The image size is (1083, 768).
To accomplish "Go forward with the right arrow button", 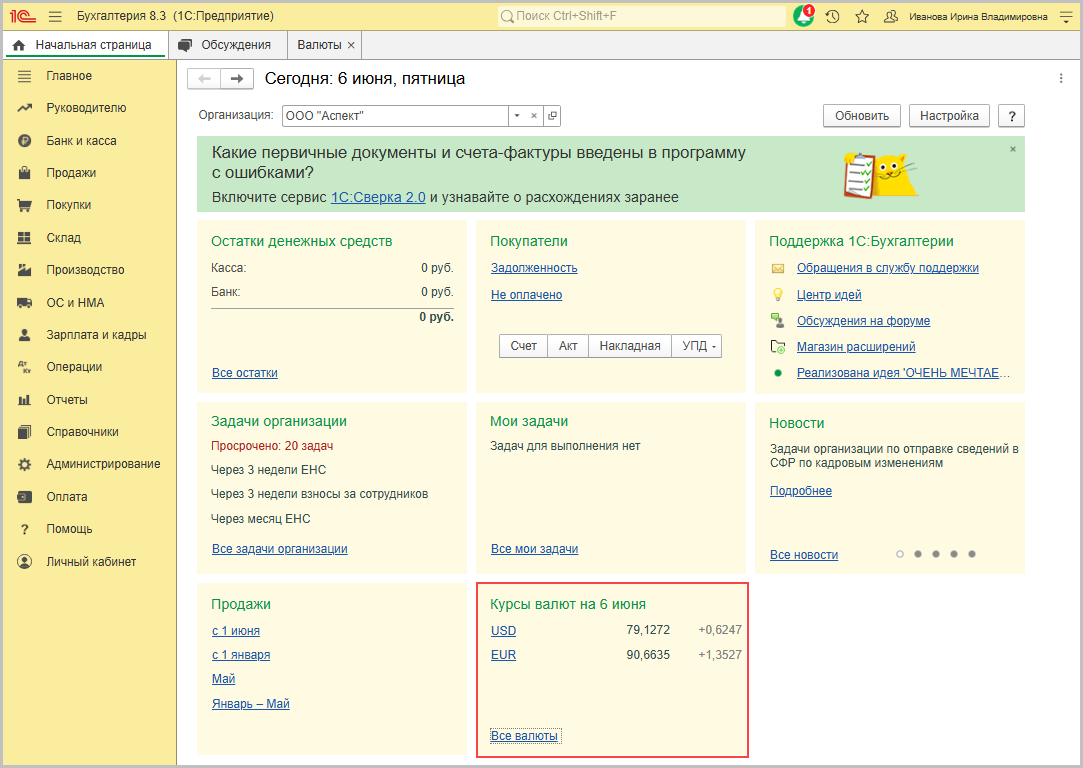I will tap(236, 79).
